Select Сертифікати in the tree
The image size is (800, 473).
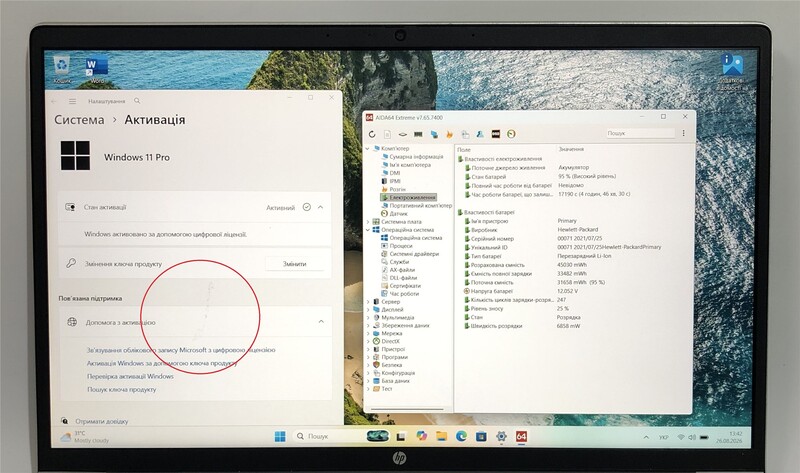click(x=405, y=286)
